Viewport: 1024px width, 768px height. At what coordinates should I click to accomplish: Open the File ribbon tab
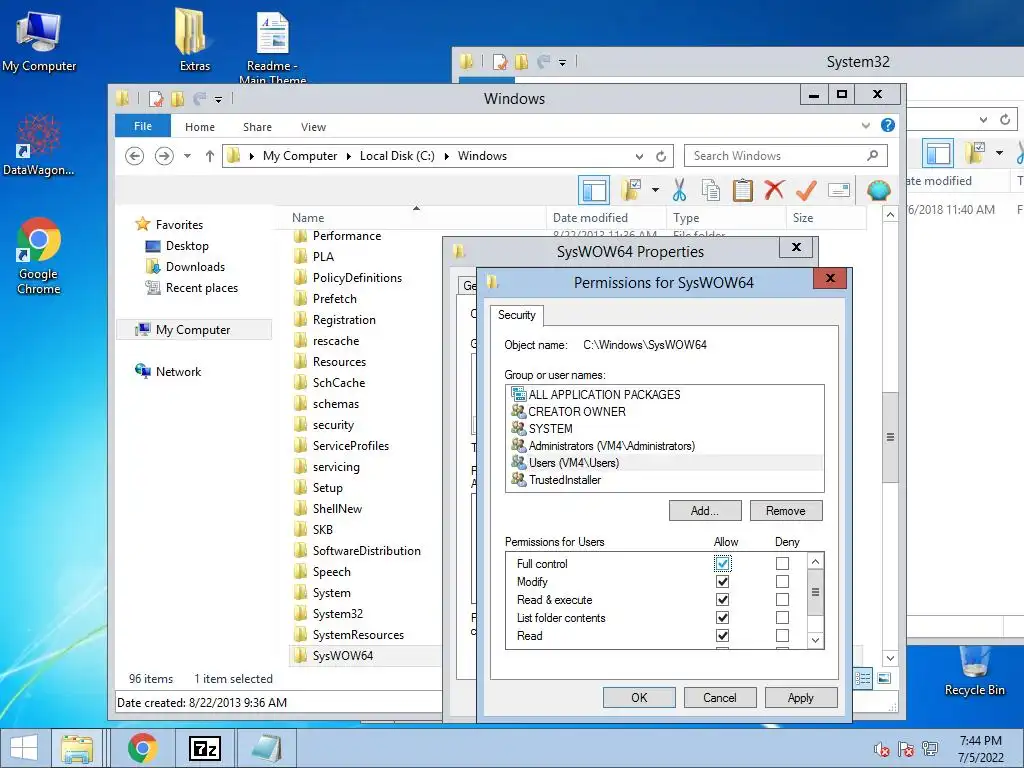point(143,126)
